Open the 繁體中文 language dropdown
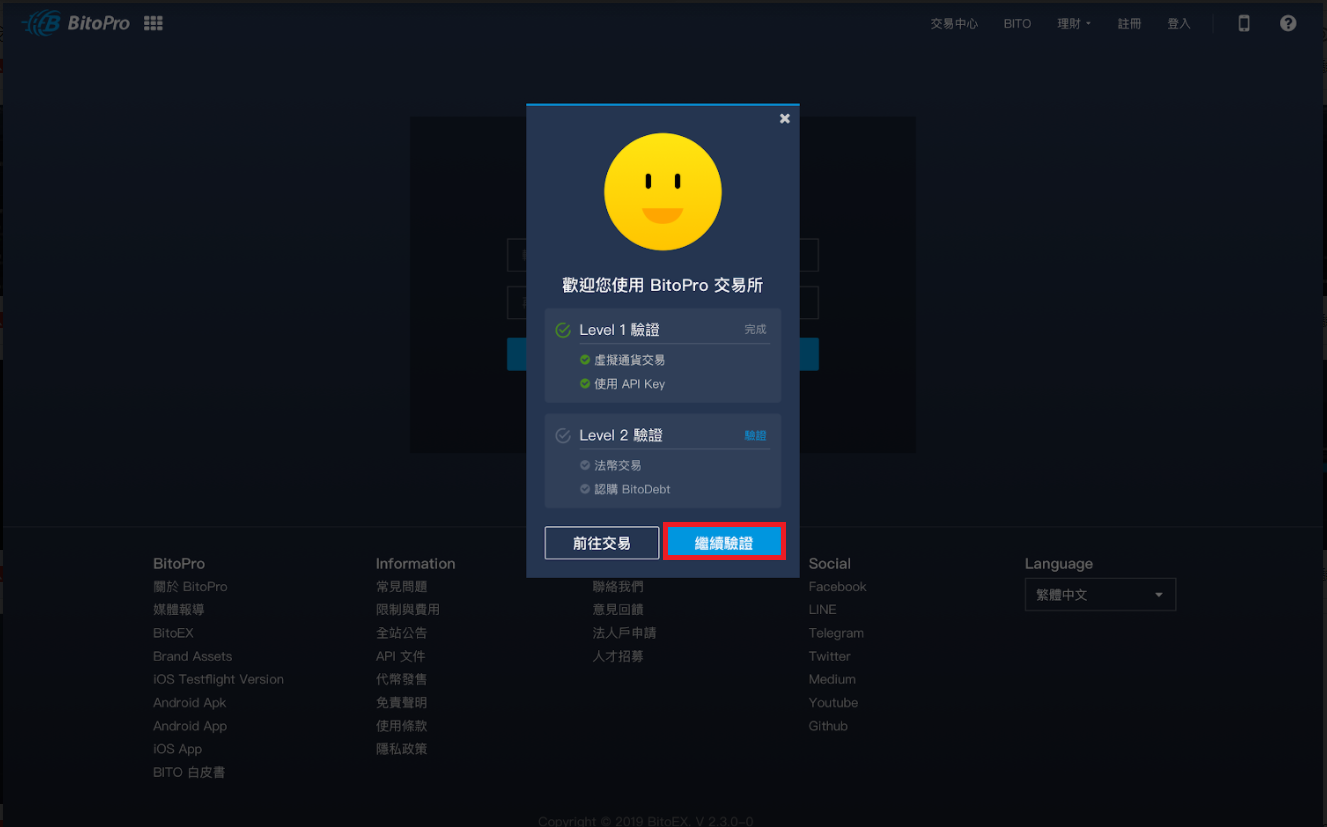Screen dimensions: 1327x827 (x=1100, y=595)
